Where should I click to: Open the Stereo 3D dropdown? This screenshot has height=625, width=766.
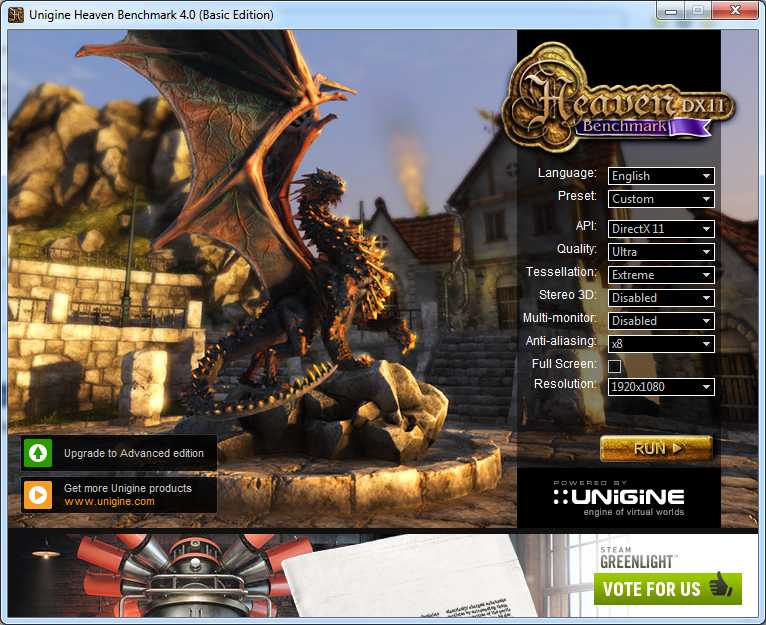click(661, 298)
